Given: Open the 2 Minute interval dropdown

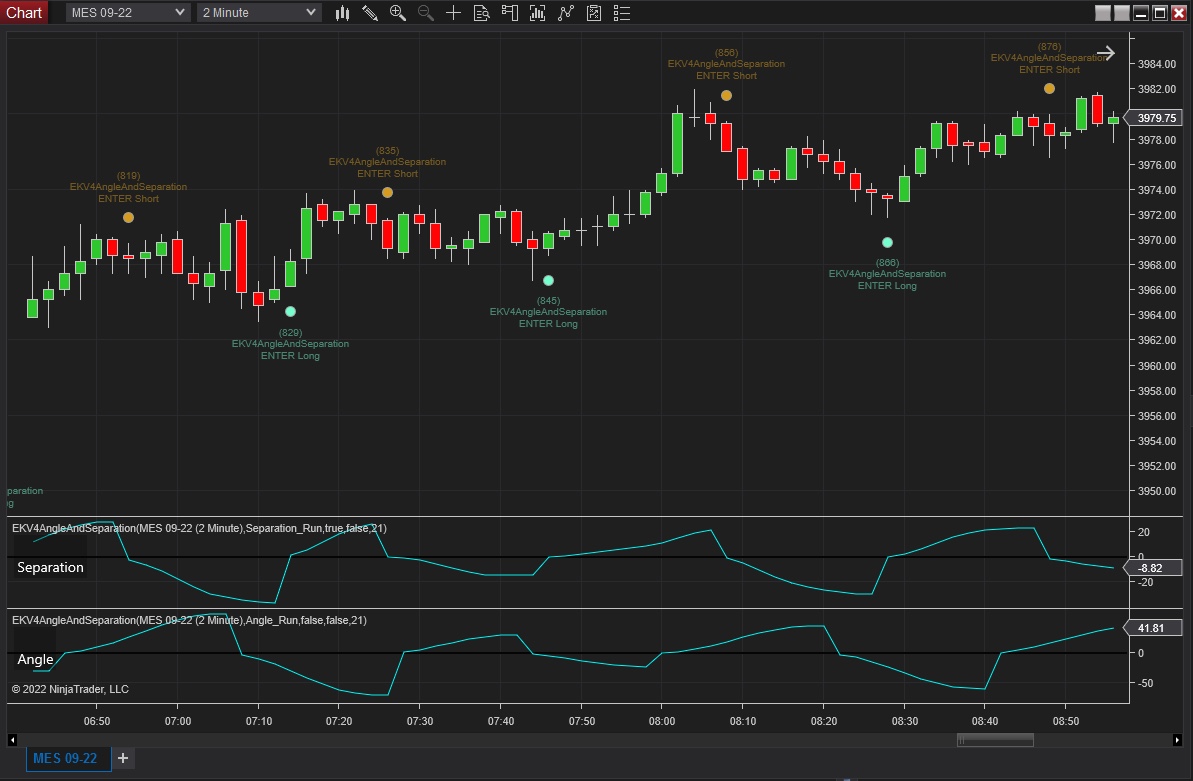Looking at the screenshot, I should [259, 13].
